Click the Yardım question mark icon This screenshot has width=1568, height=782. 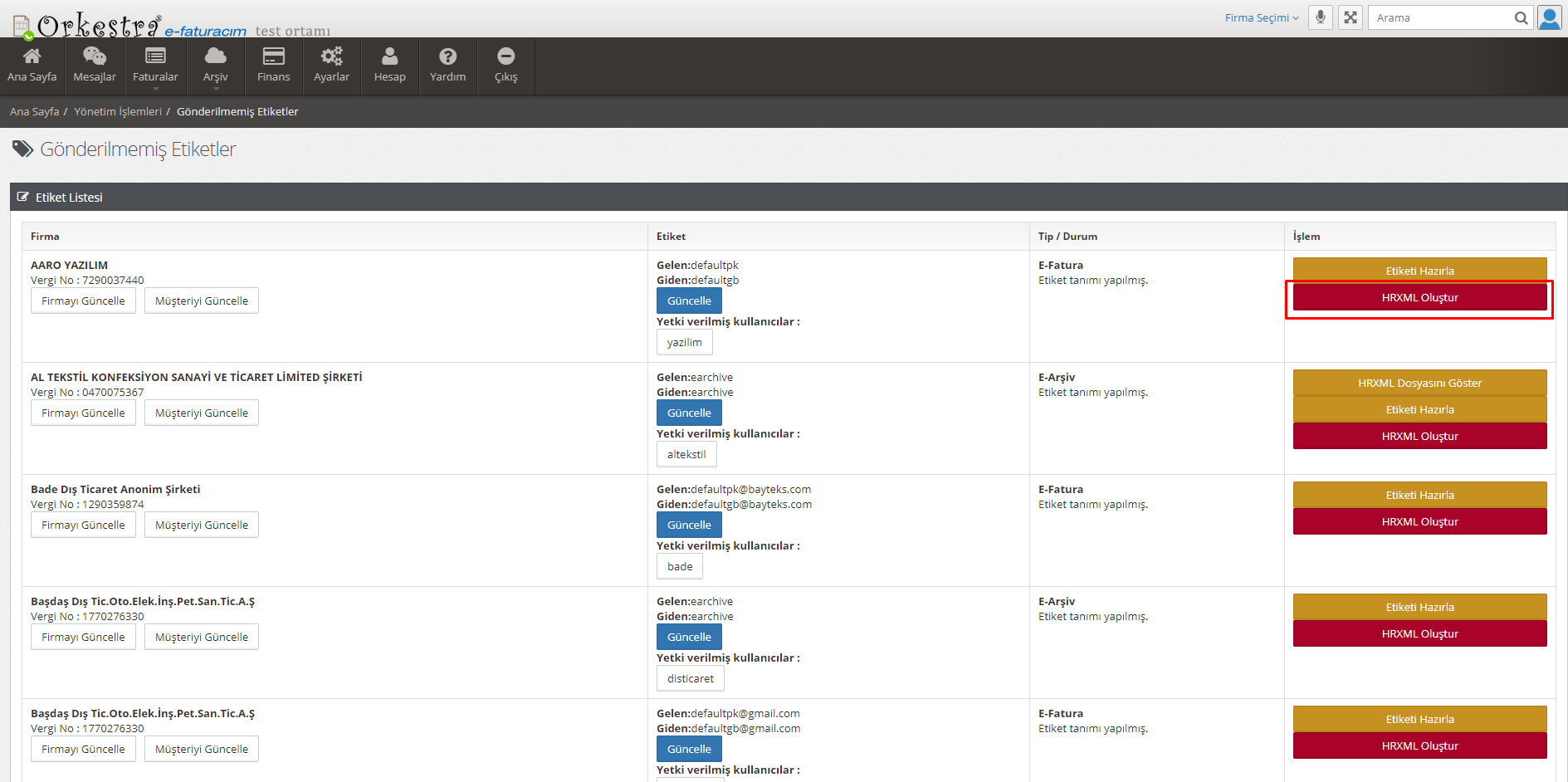point(447,56)
